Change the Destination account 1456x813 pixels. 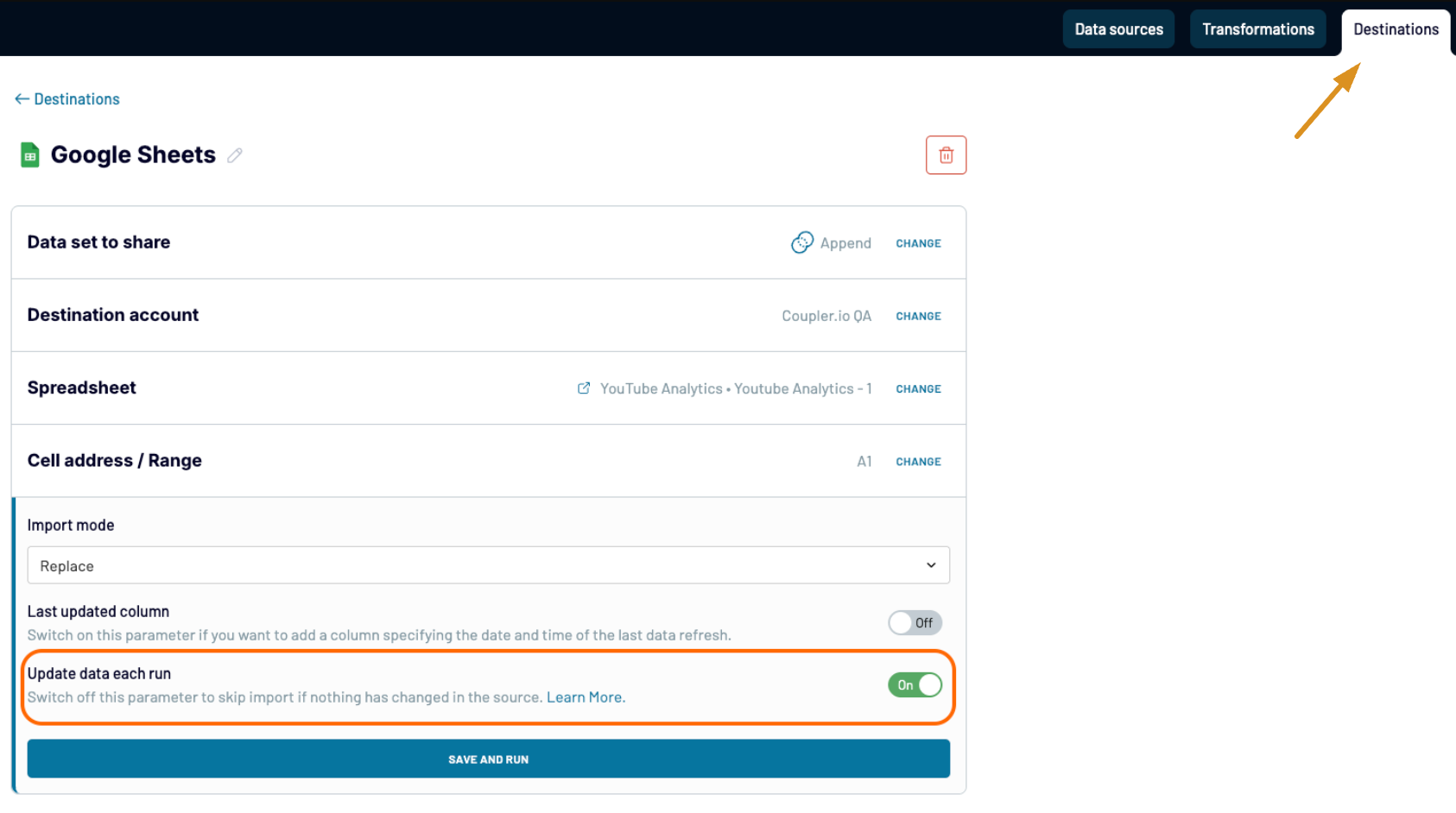coord(918,316)
